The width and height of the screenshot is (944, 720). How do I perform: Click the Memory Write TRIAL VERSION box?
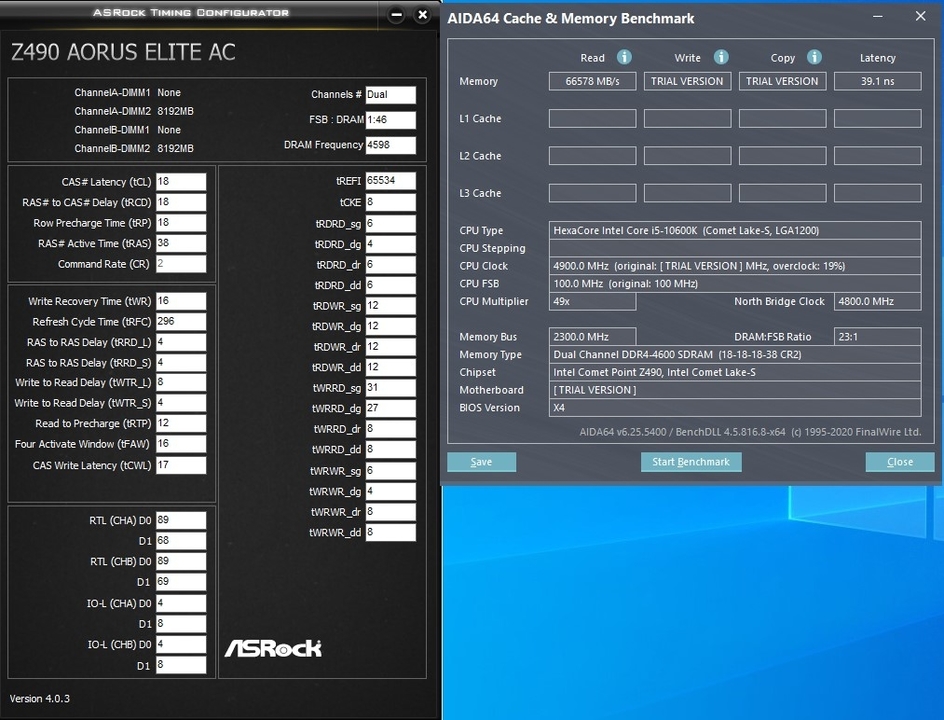pos(687,81)
